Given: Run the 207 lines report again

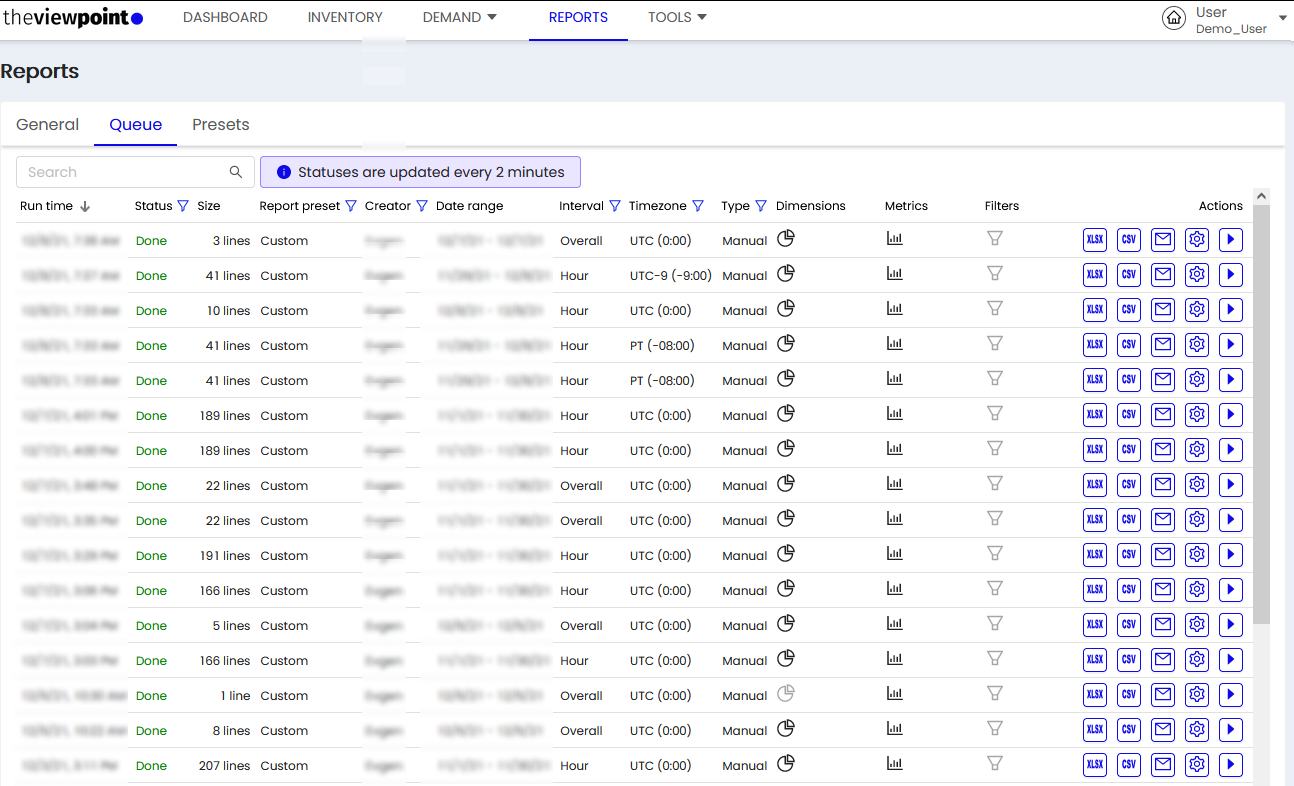Looking at the screenshot, I should [1231, 765].
